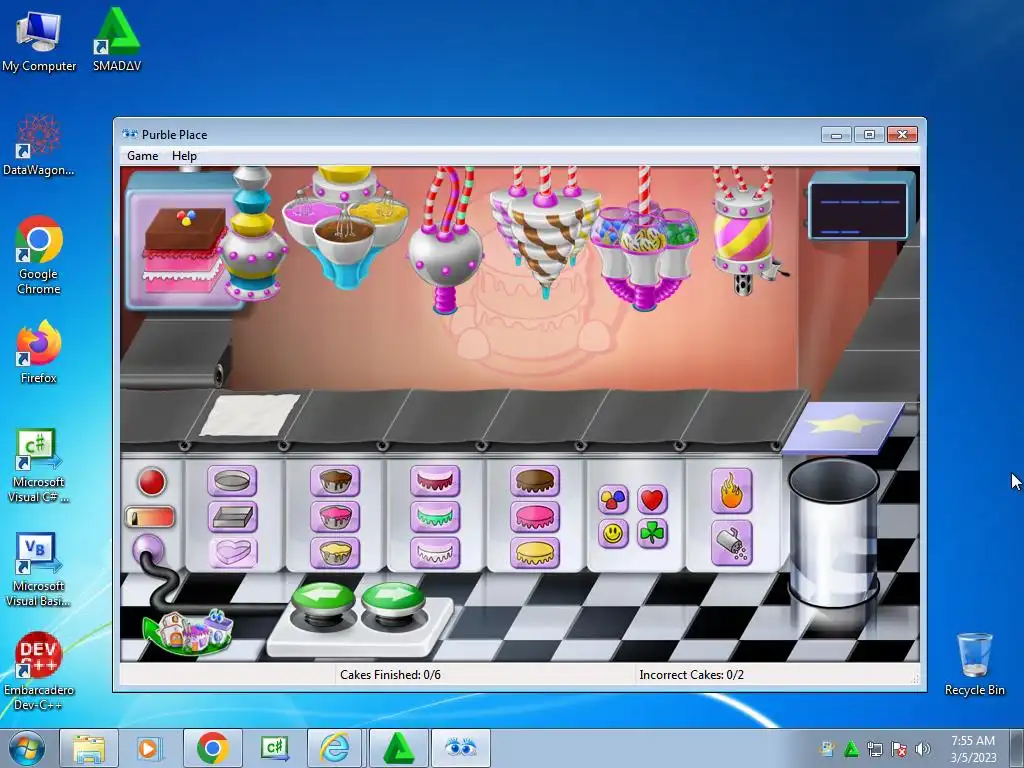This screenshot has width=1024, height=768.
Task: Open Microsoft Visual C# desktop shortcut
Action: coord(39,466)
